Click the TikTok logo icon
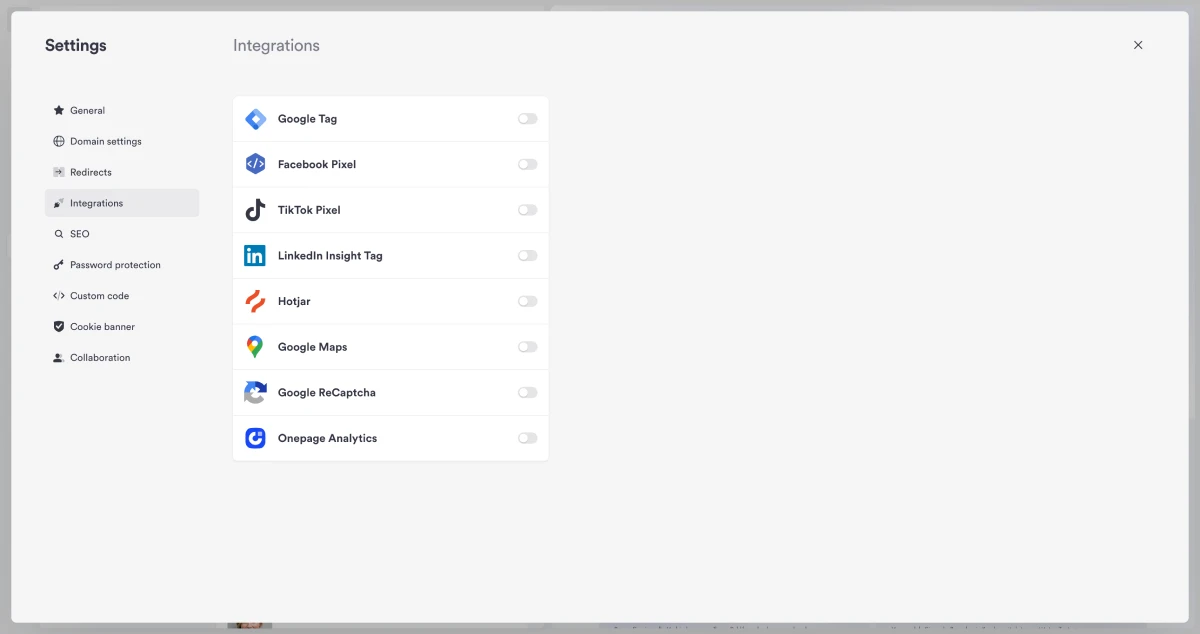The image size is (1200, 634). click(255, 210)
